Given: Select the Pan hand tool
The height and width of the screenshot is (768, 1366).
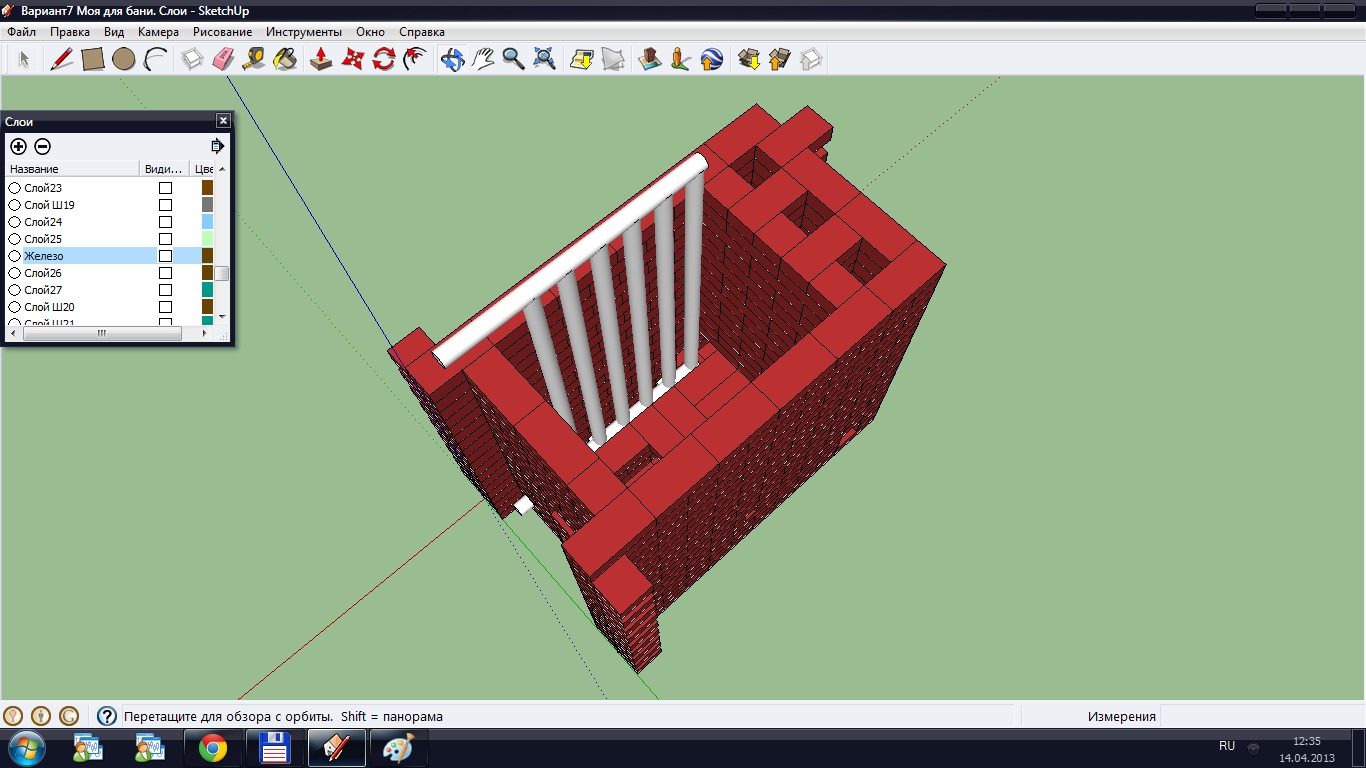Looking at the screenshot, I should point(483,59).
